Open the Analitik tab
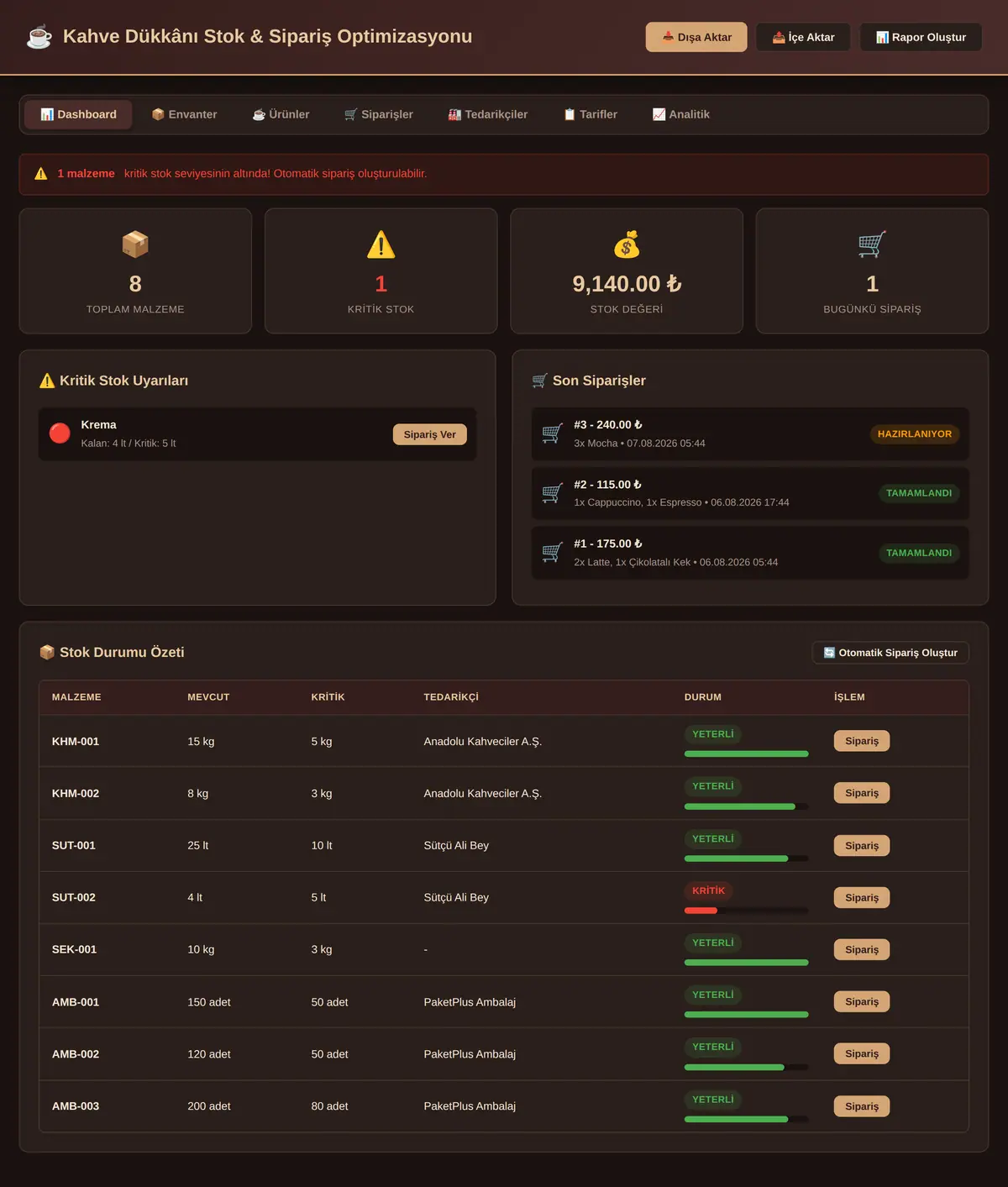The image size is (1008, 1187). point(680,114)
